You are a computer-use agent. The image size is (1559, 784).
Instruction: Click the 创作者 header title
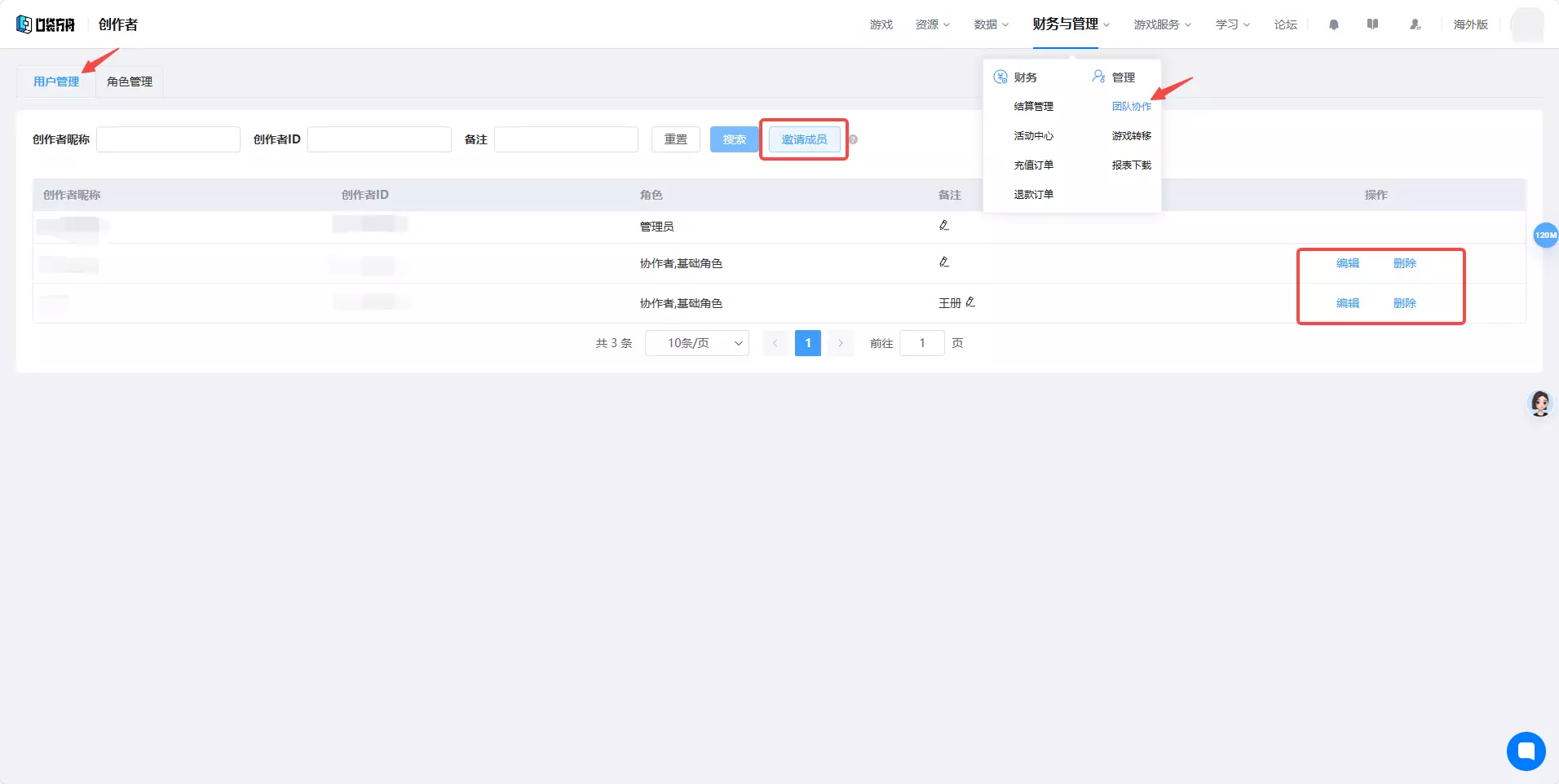(118, 24)
